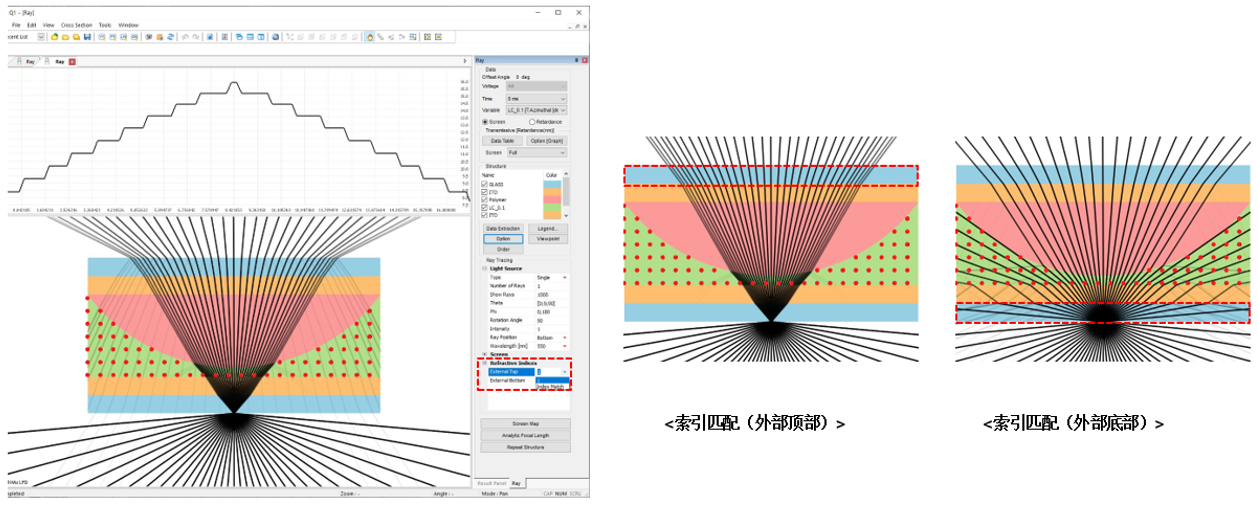This screenshot has width=1257, height=507.
Task: Open the Cross Section menu
Action: 75,25
